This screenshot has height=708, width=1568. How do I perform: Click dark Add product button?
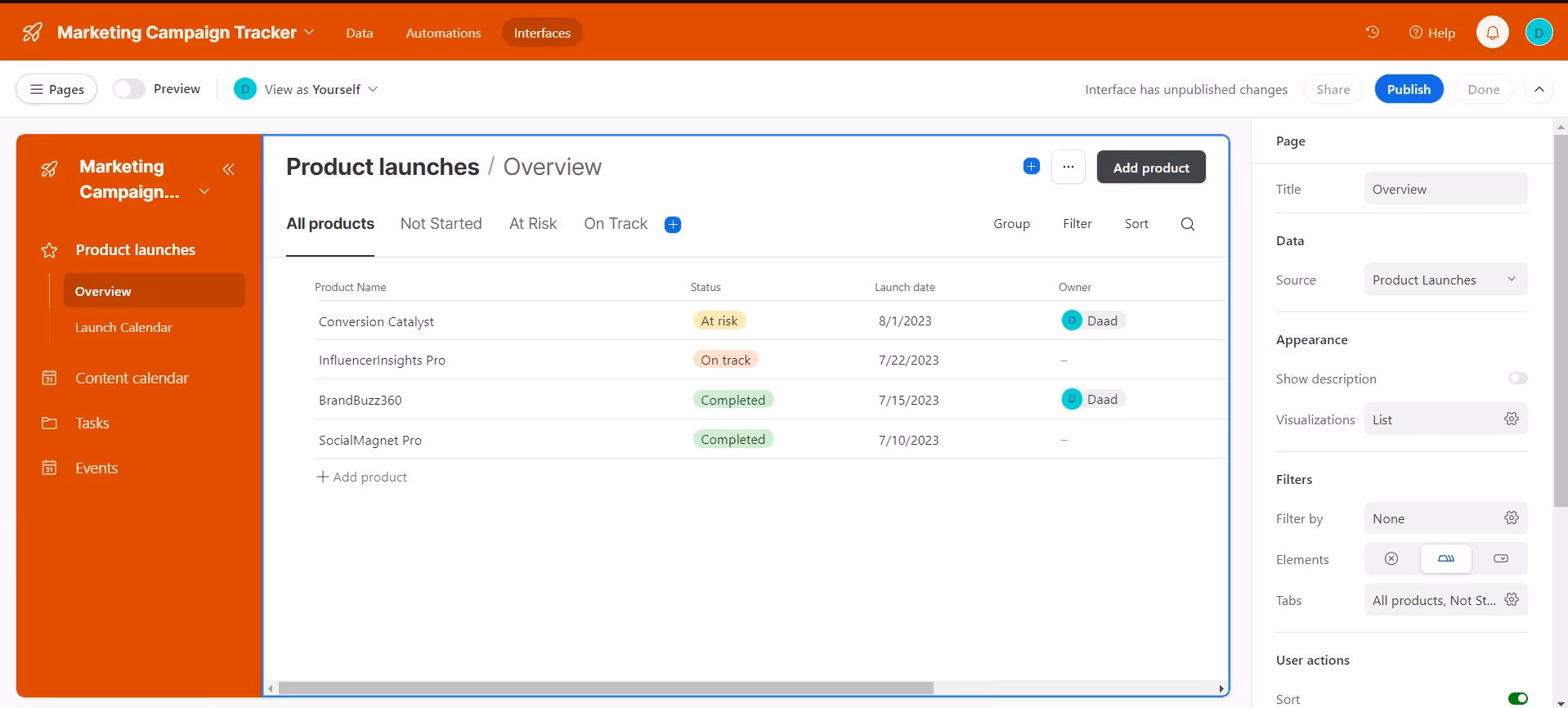(x=1151, y=167)
